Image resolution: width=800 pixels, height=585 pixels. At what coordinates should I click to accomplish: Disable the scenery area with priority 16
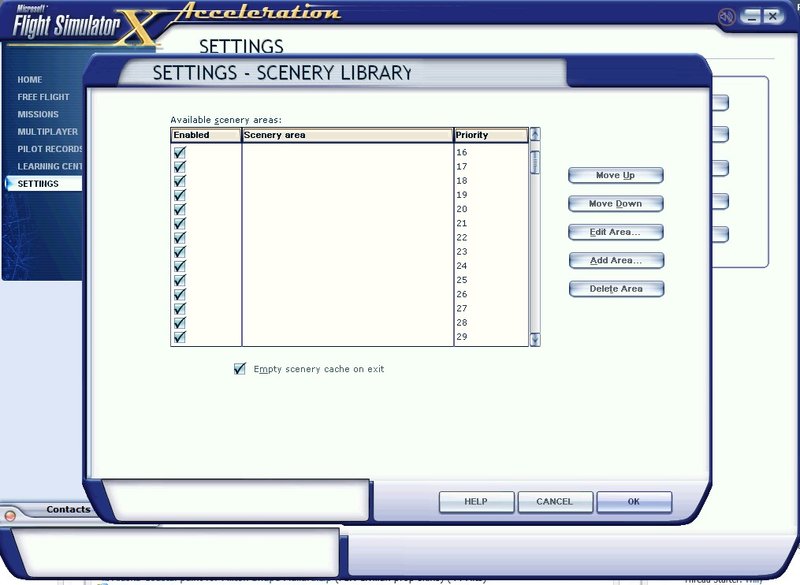tap(180, 153)
